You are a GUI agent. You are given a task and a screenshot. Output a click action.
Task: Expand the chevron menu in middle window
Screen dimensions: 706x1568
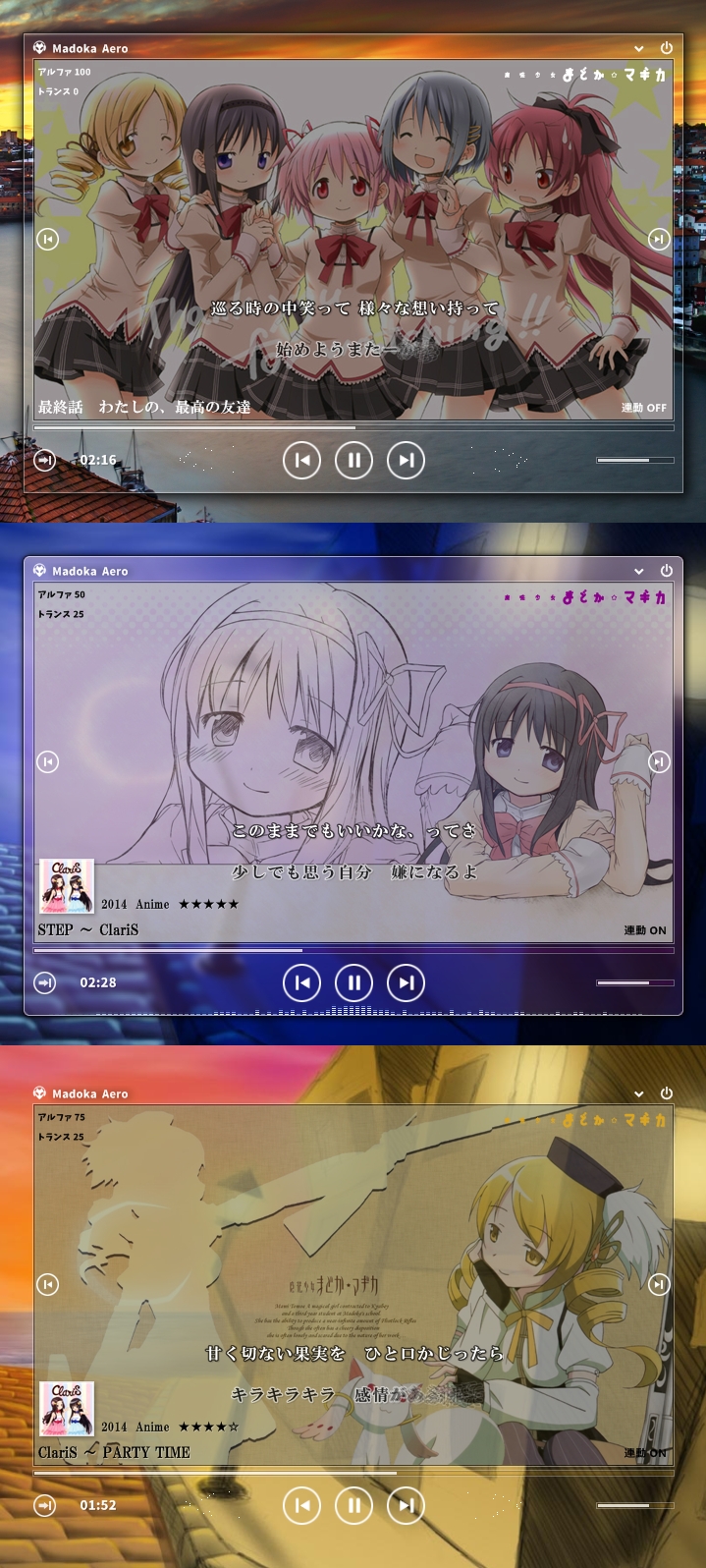(x=639, y=571)
